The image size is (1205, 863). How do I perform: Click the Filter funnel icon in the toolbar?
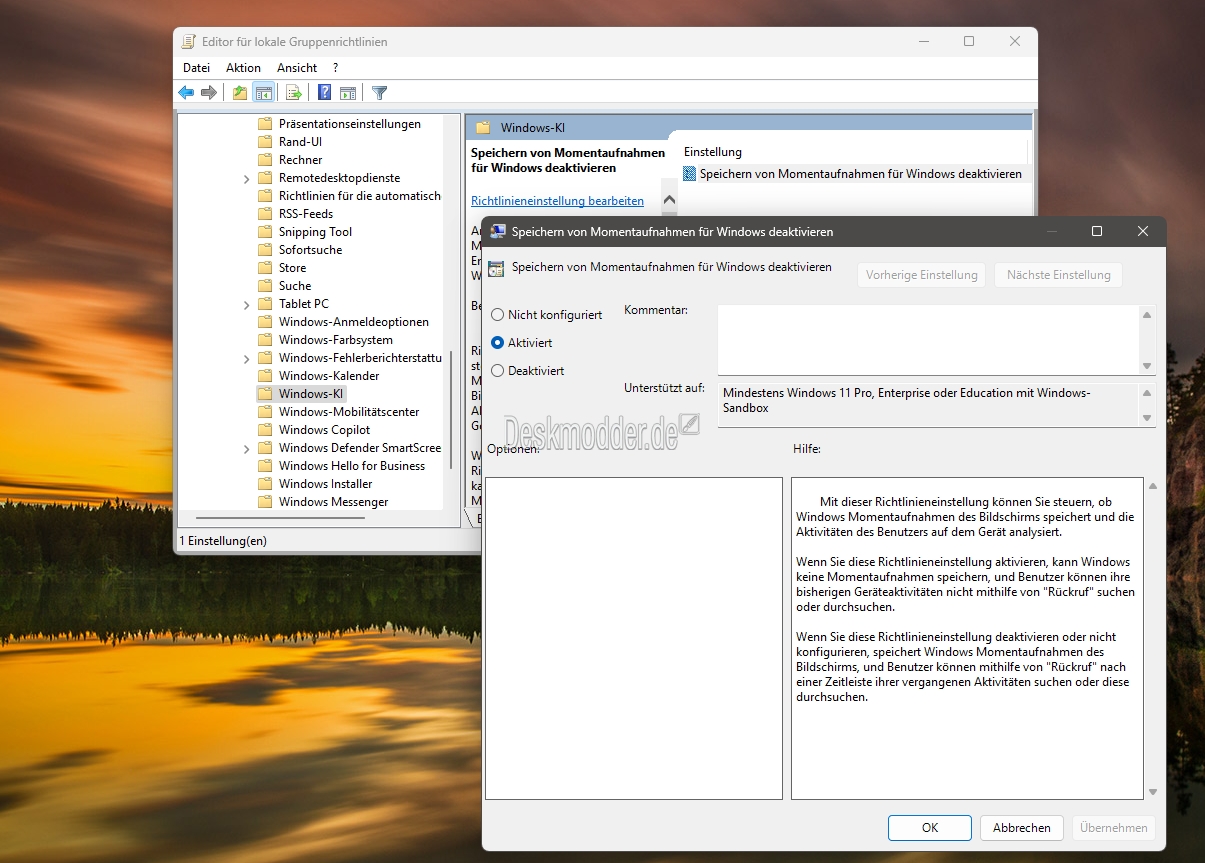[x=380, y=93]
